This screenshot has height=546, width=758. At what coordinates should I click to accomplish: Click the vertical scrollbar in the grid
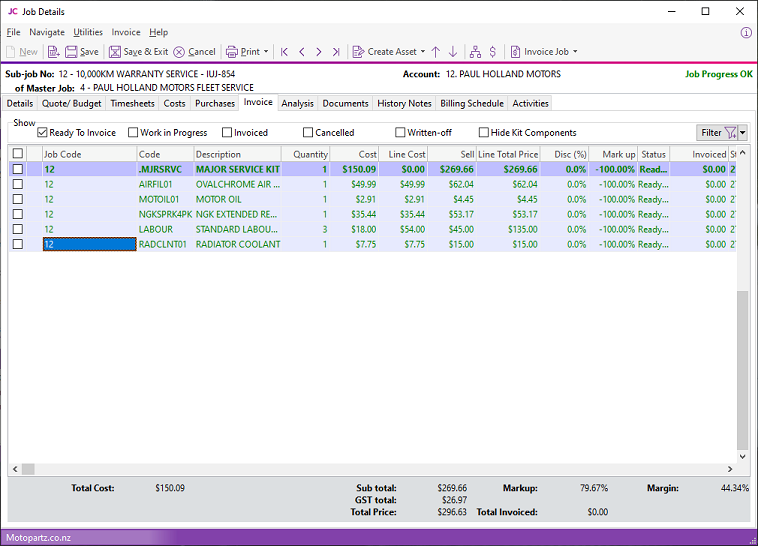742,370
